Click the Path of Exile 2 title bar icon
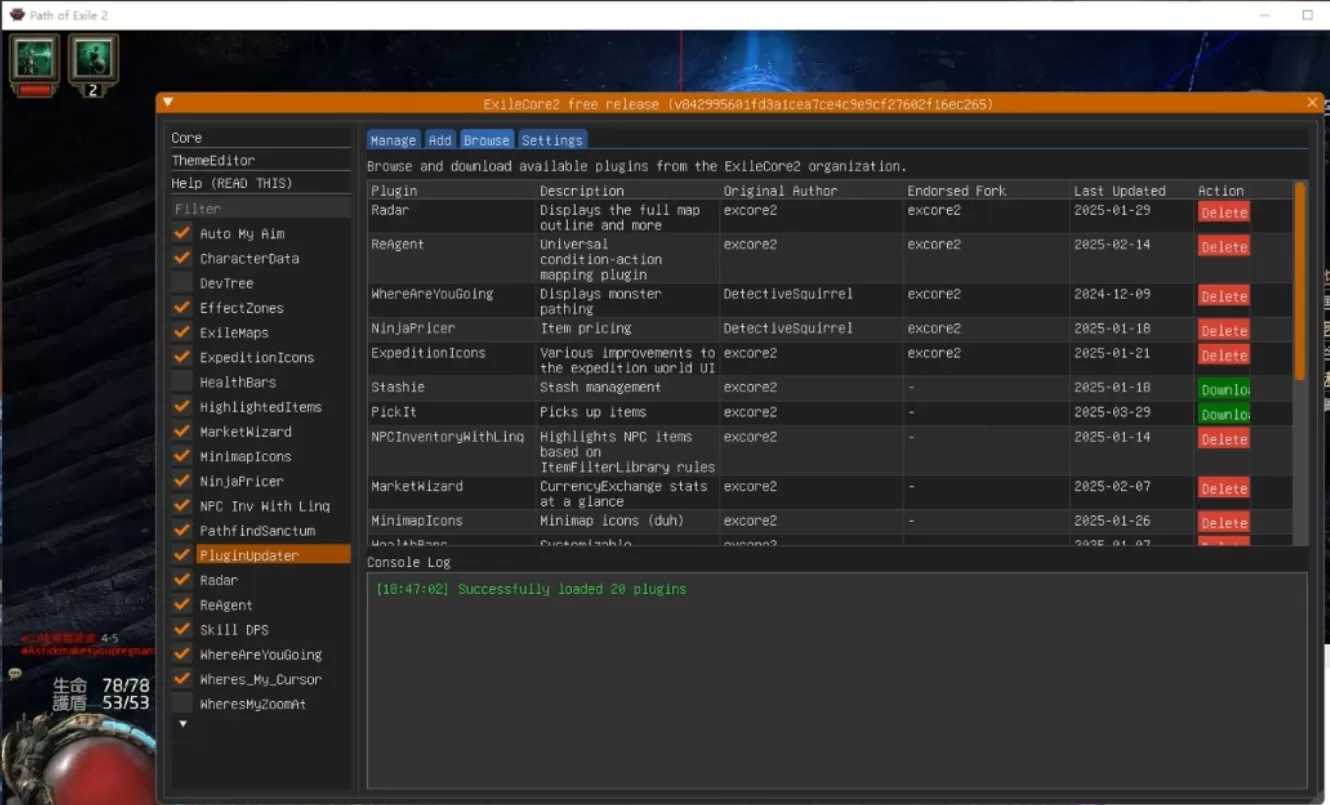The height and width of the screenshot is (805, 1330). click(17, 15)
